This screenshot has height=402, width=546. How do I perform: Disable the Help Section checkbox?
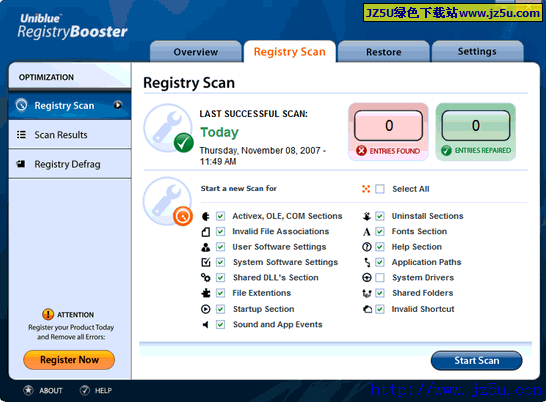[380, 247]
